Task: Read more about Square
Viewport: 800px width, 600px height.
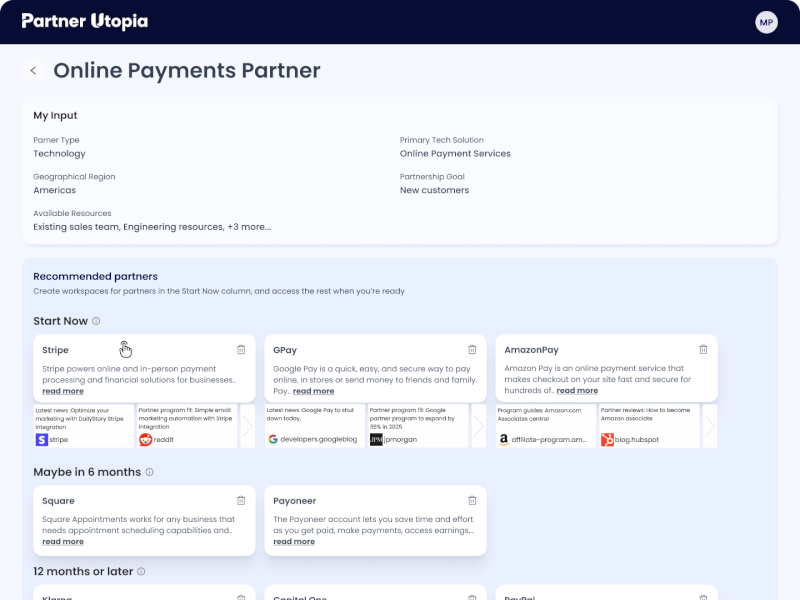Action: (63, 542)
